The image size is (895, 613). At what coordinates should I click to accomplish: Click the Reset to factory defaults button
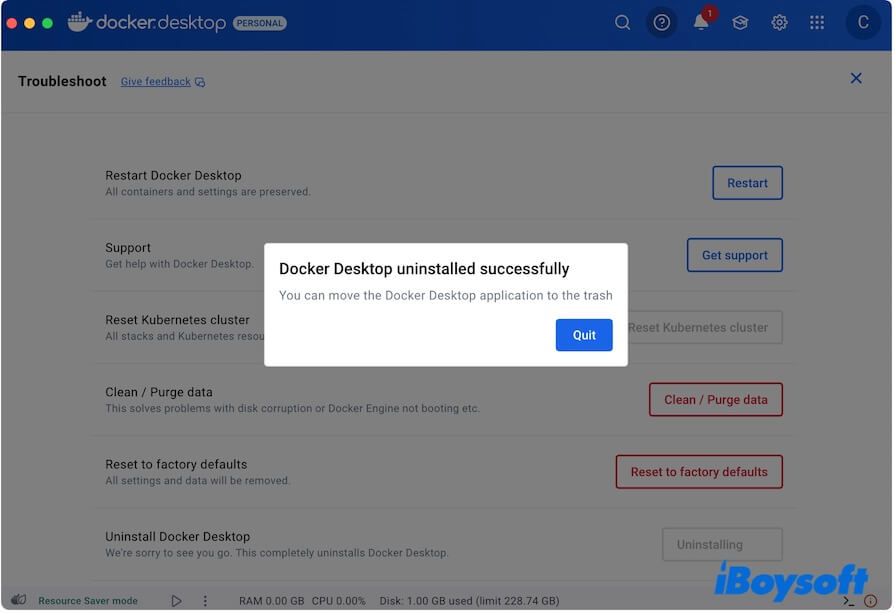(700, 473)
